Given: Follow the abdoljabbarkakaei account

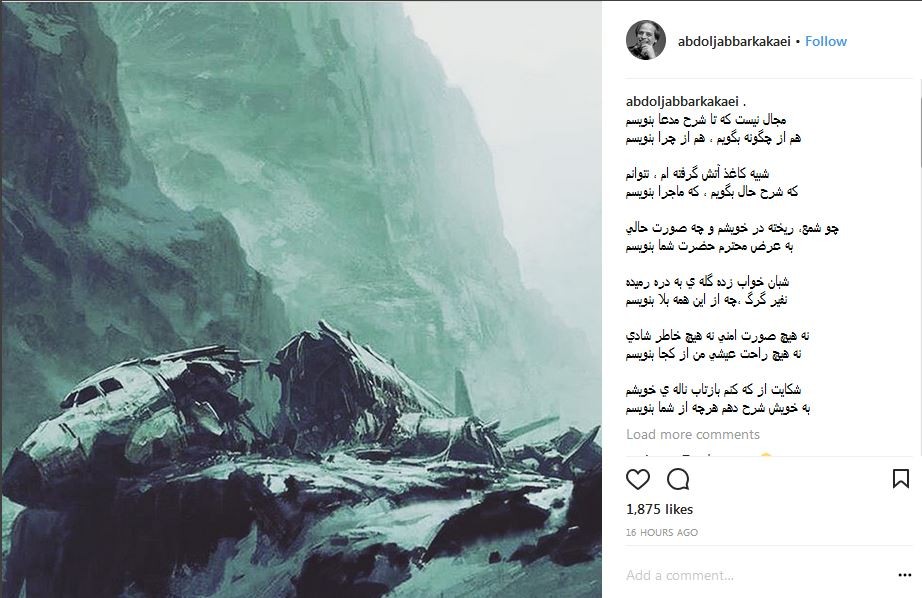Looking at the screenshot, I should (x=826, y=41).
